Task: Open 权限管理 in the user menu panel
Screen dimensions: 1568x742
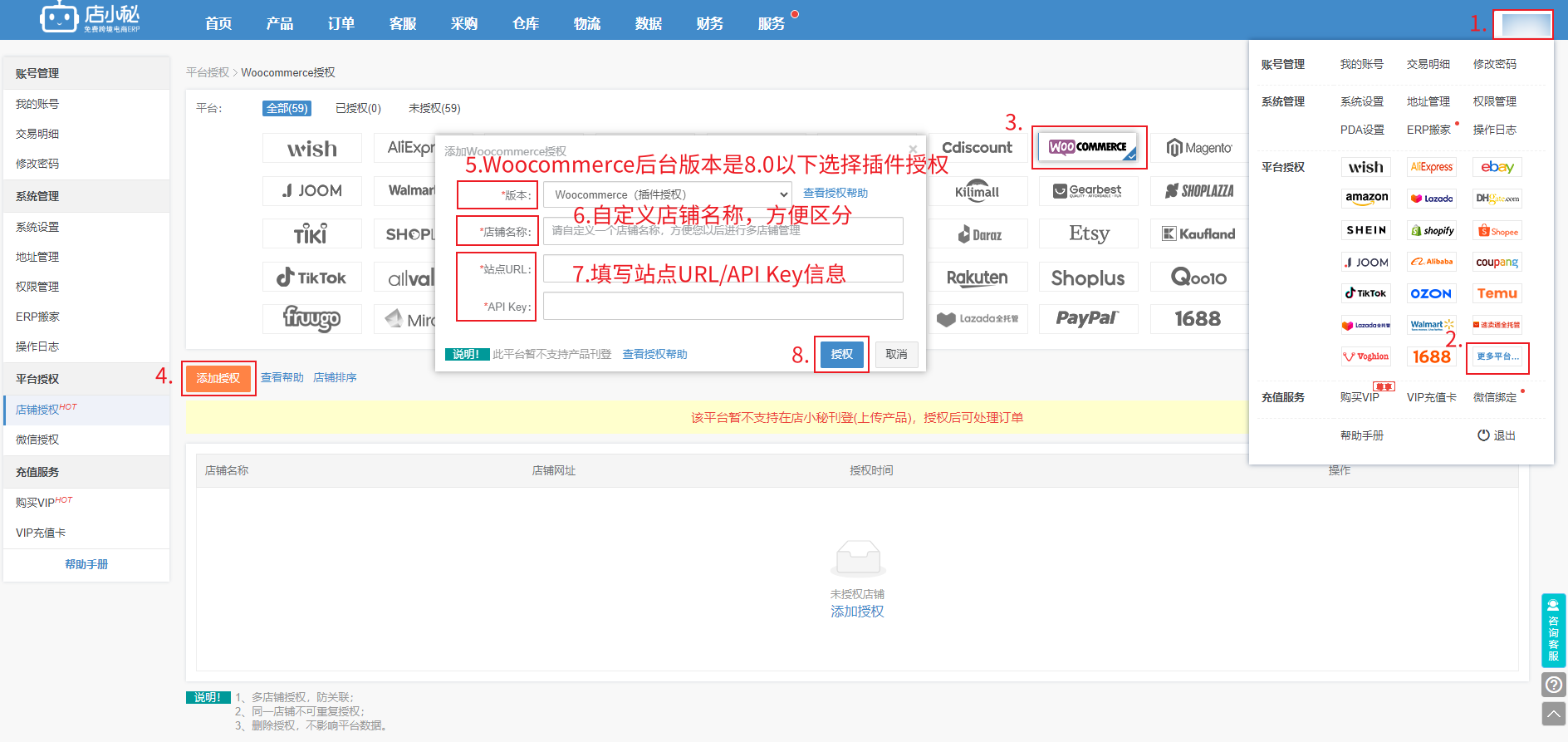Action: 1495,101
